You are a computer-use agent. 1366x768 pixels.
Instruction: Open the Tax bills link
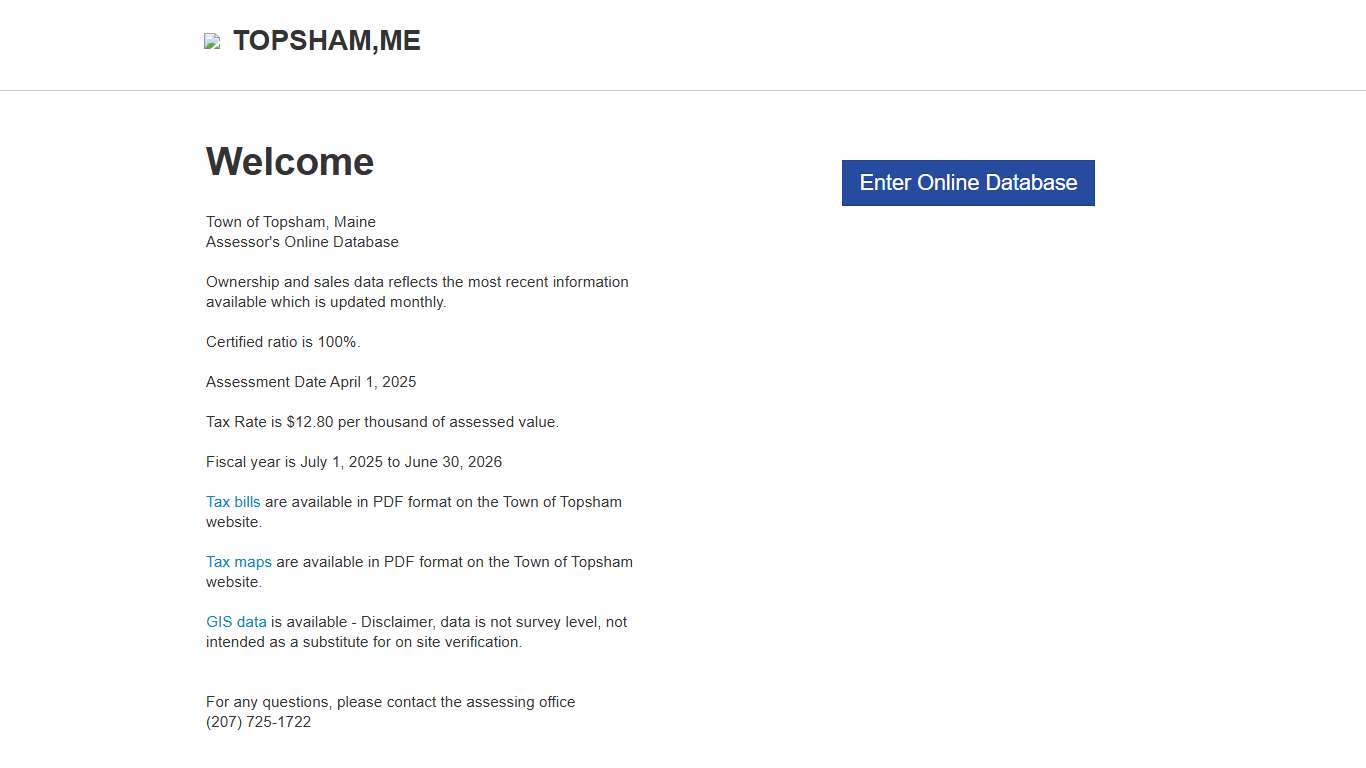pos(233,502)
